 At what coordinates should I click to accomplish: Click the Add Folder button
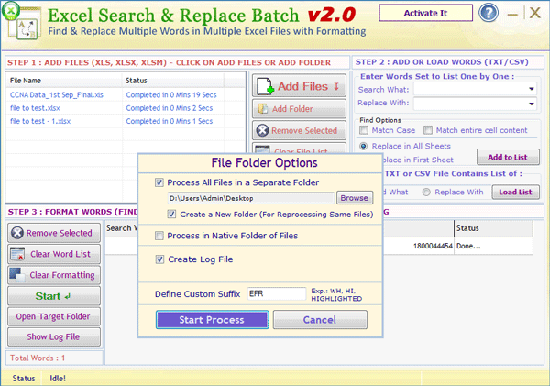[299, 109]
